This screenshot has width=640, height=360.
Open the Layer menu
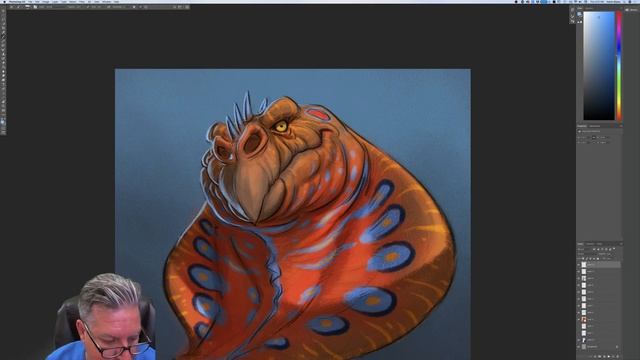click(55, 2)
